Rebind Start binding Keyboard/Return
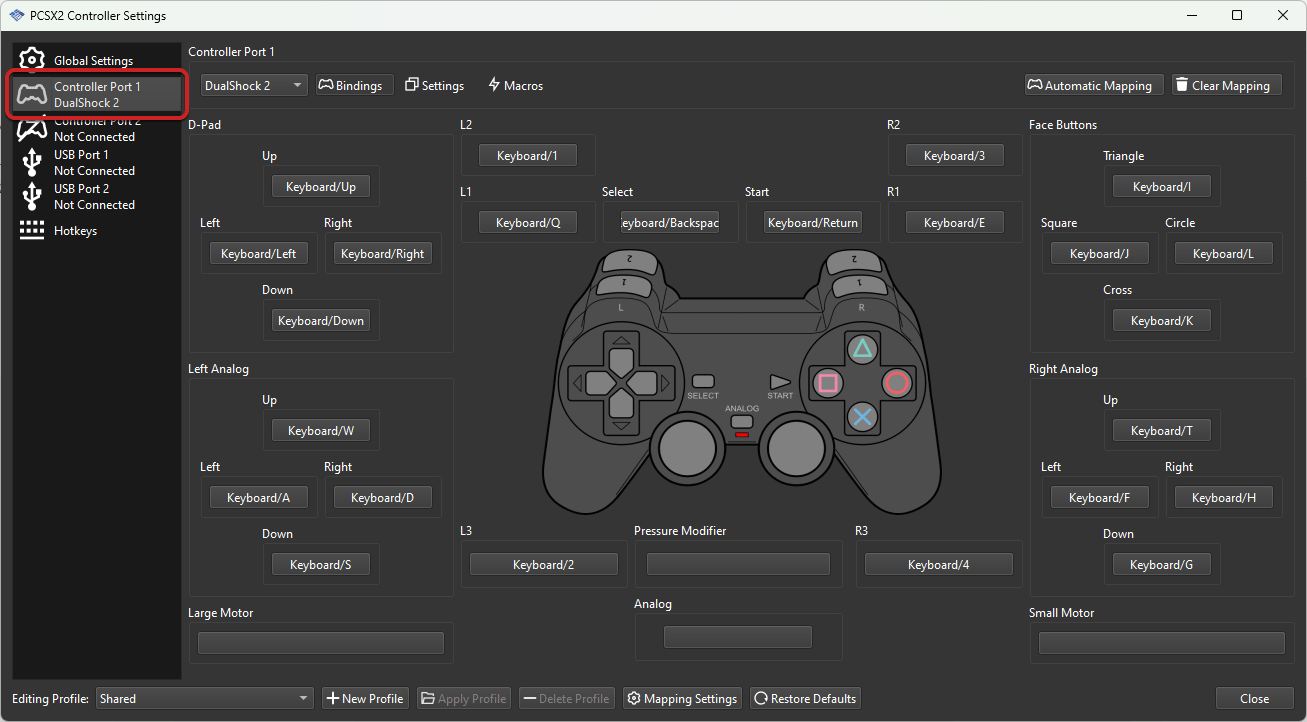 [x=813, y=223]
